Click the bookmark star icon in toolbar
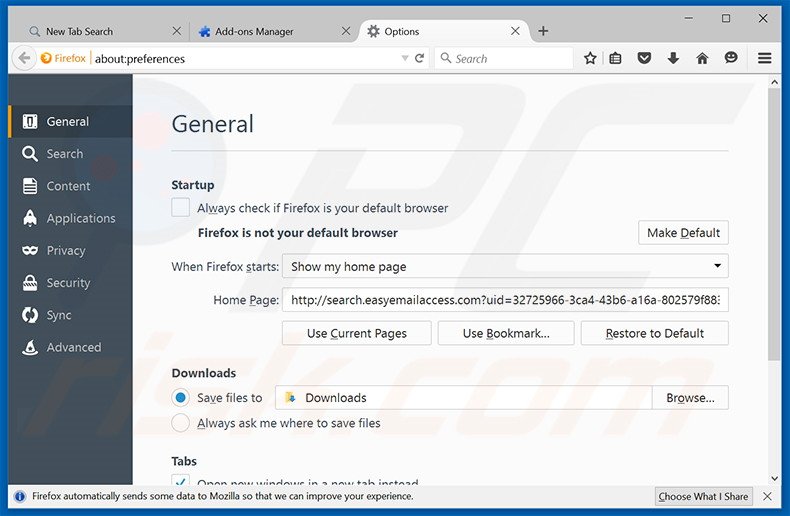 (590, 58)
